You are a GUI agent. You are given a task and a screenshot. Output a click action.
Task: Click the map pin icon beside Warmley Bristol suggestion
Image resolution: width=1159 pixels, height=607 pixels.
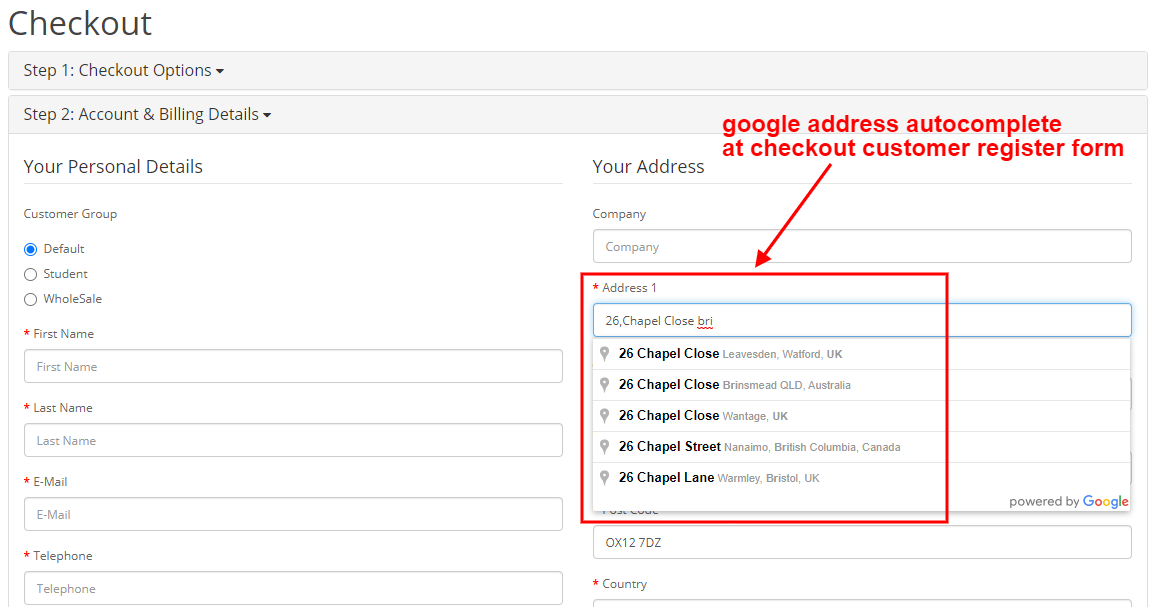604,477
